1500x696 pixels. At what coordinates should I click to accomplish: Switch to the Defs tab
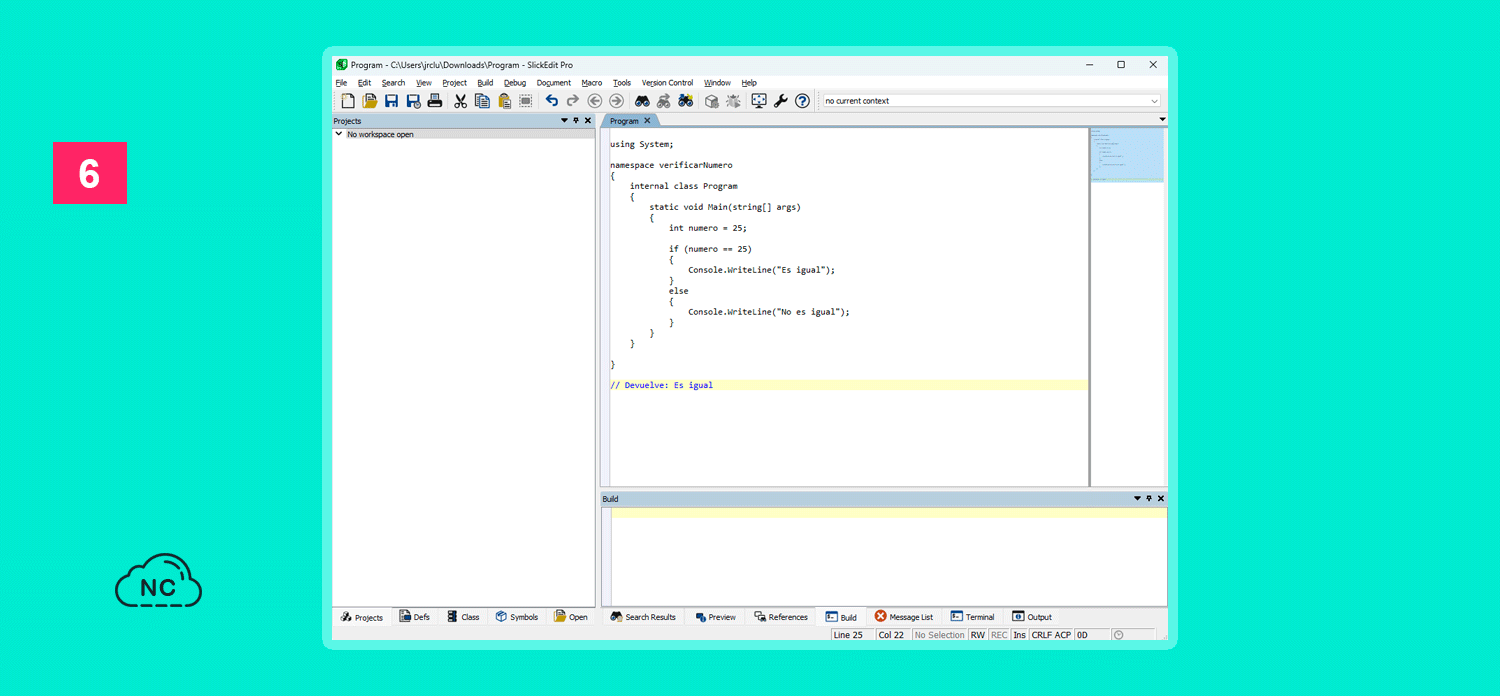[415, 617]
